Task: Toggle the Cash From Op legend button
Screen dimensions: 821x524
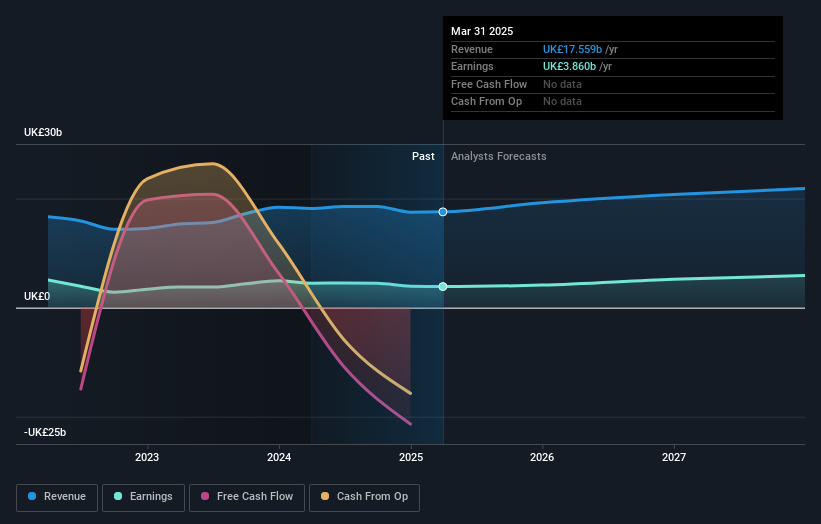Action: 364,497
